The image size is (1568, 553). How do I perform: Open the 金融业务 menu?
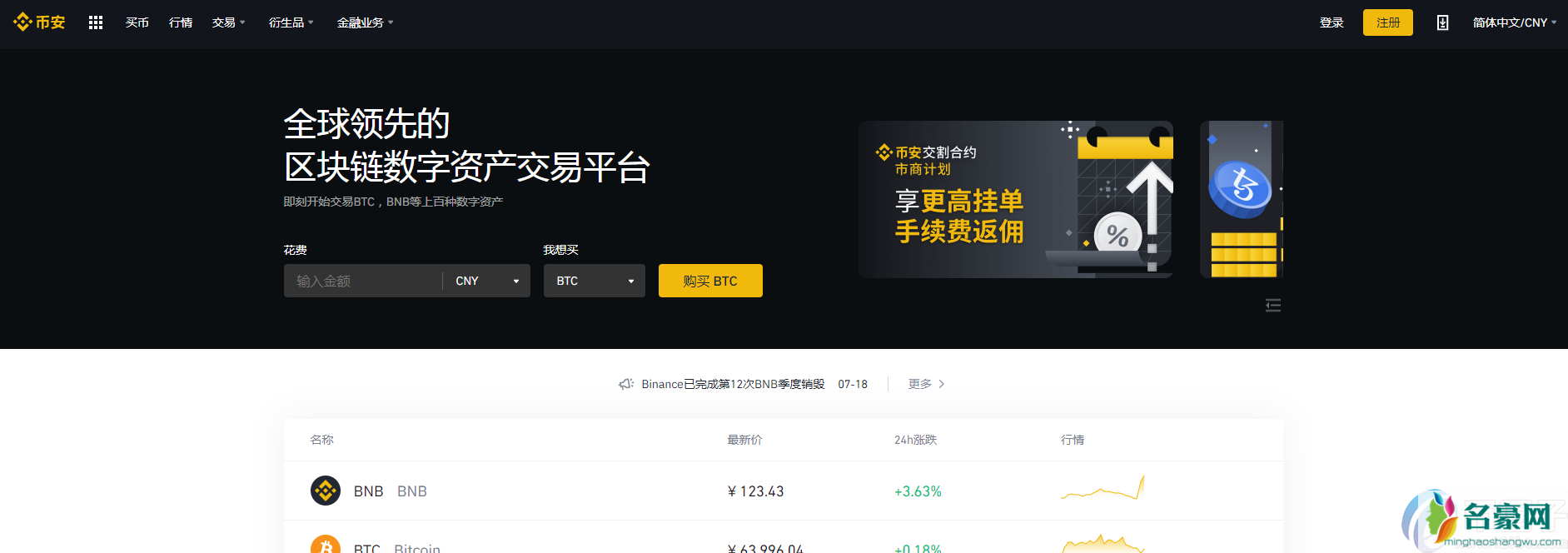pyautogui.click(x=365, y=22)
